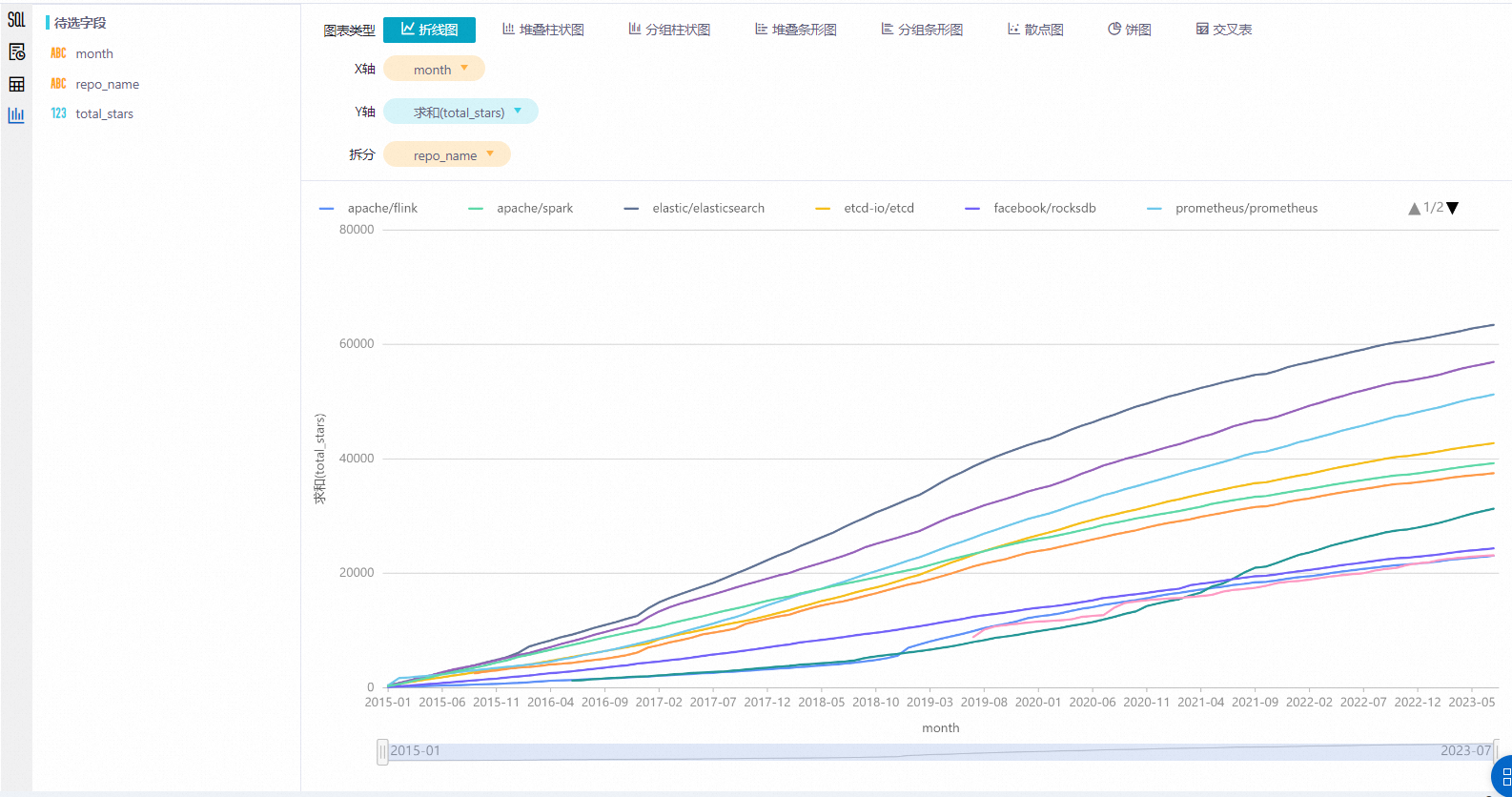Toggle apache/flink legend series
The height and width of the screenshot is (797, 1512).
click(x=369, y=208)
